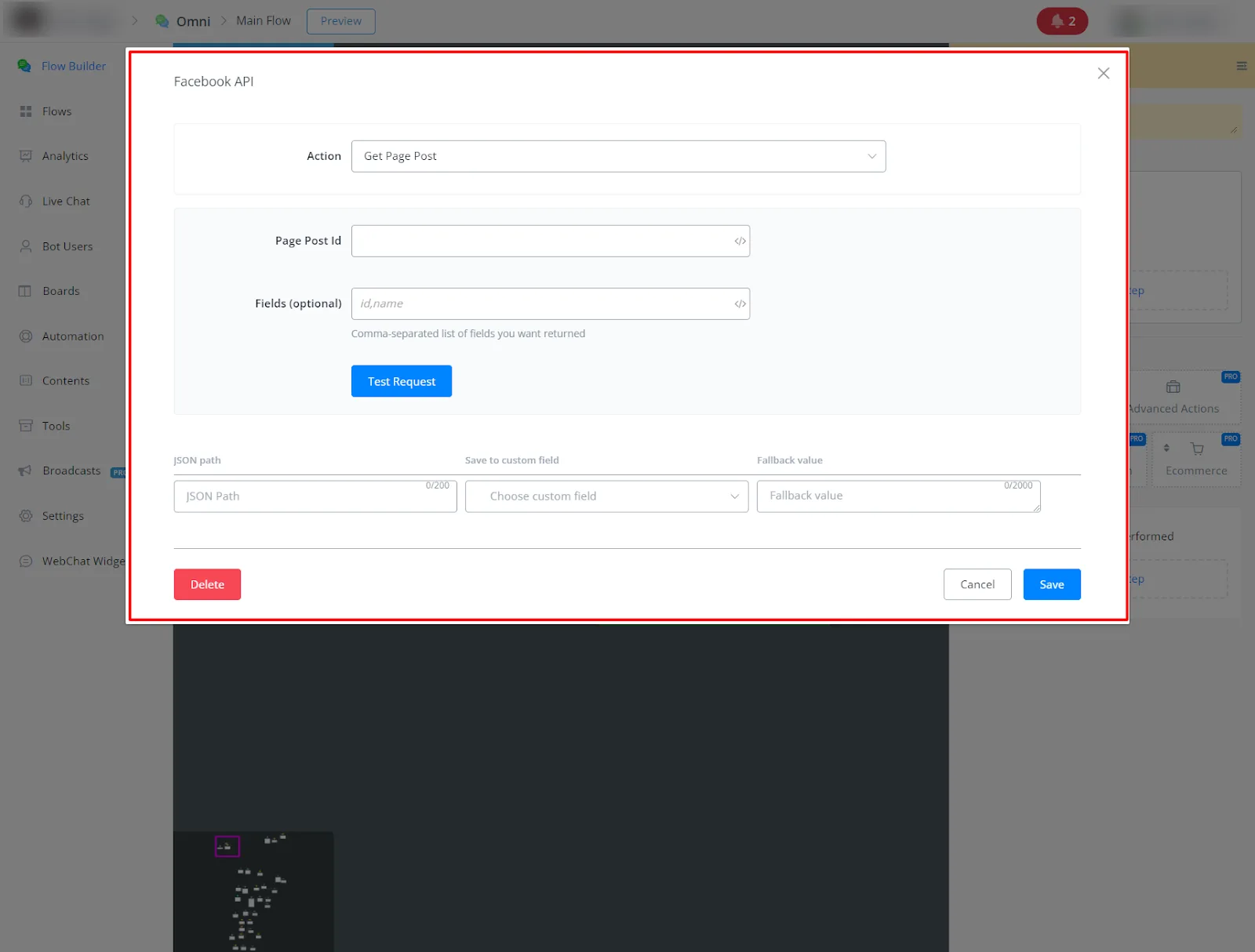The width and height of the screenshot is (1255, 952).
Task: Click the Test Request button
Action: [x=402, y=381]
